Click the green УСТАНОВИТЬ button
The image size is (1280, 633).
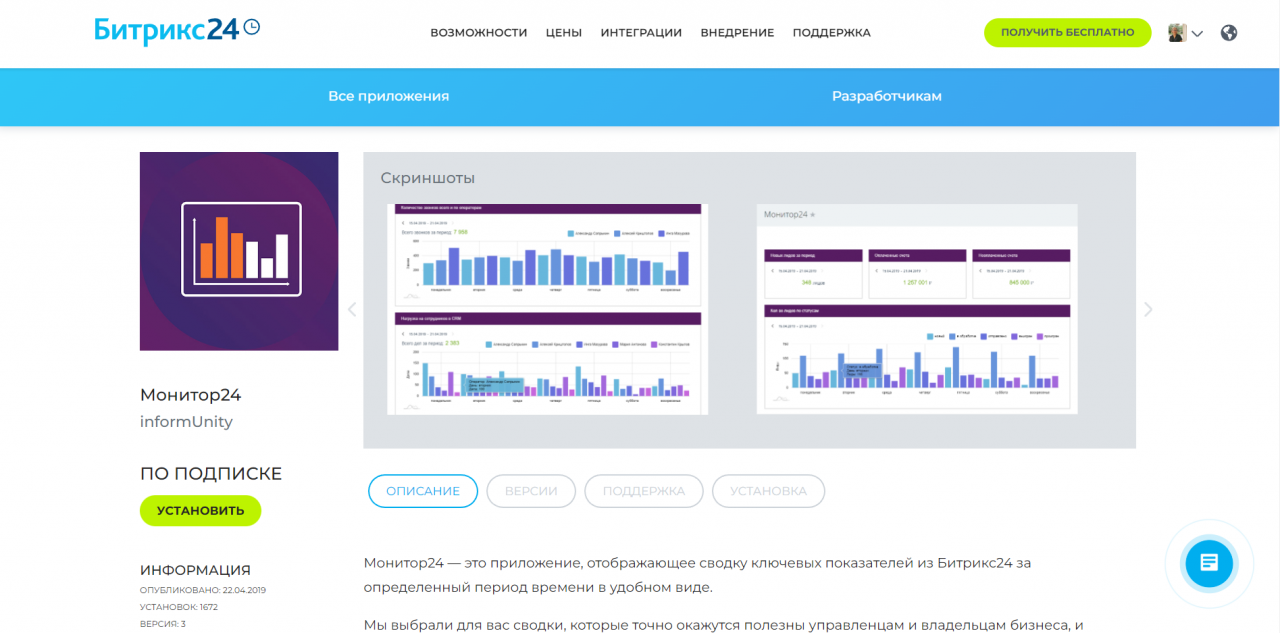200,510
